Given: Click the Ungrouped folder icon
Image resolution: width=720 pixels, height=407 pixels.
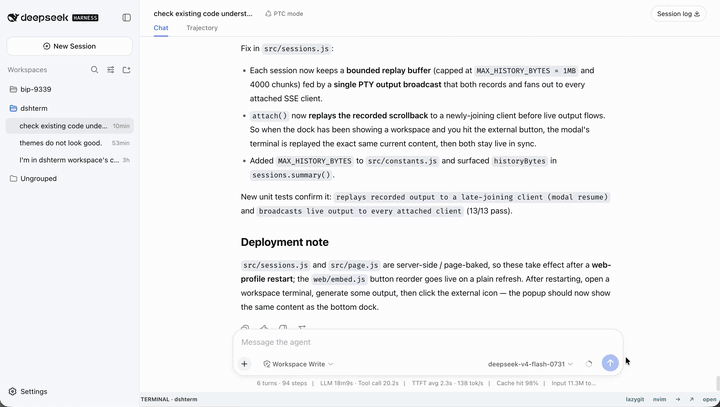Looking at the screenshot, I should [13, 178].
